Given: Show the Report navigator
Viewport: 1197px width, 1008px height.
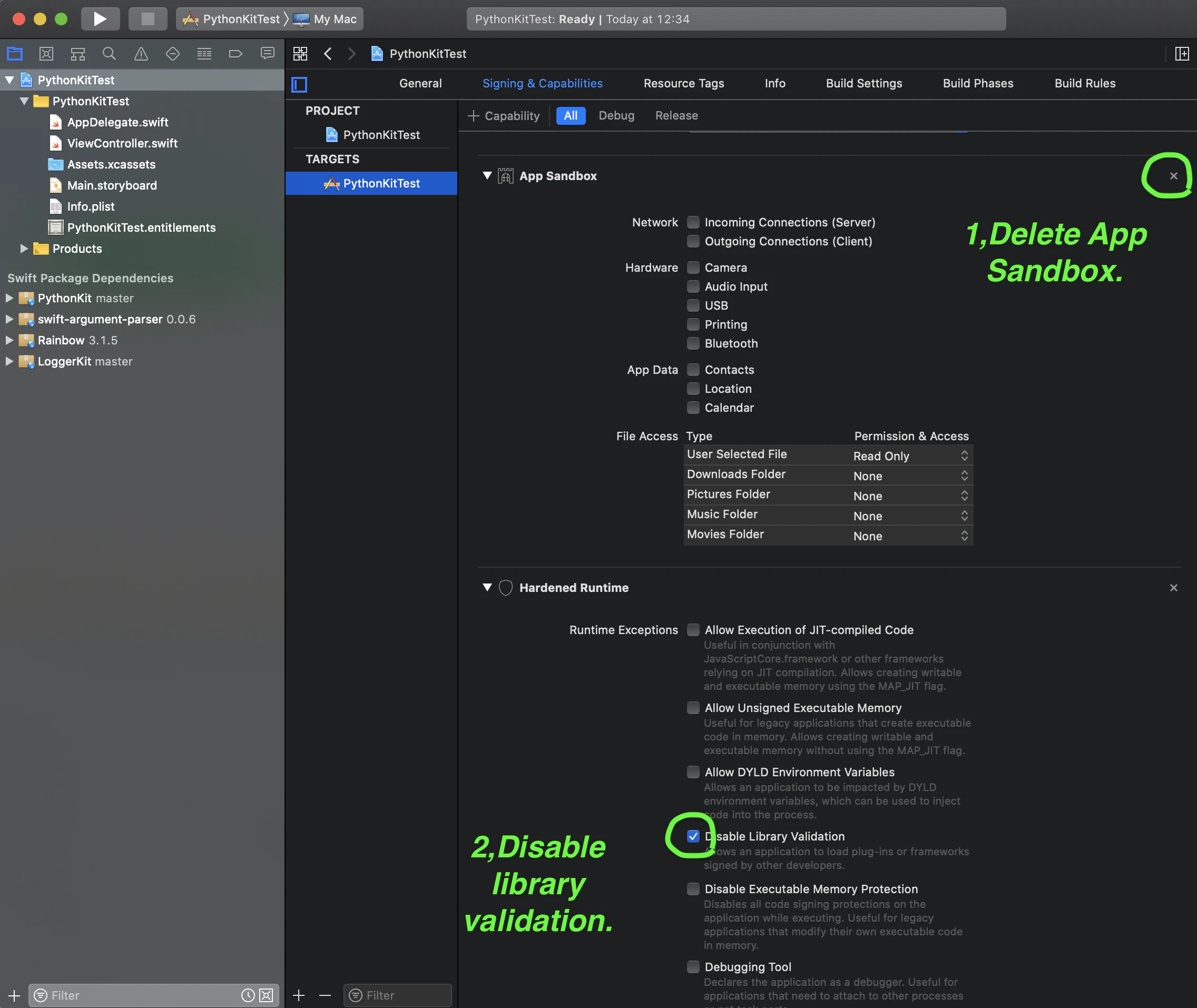Looking at the screenshot, I should coord(267,54).
